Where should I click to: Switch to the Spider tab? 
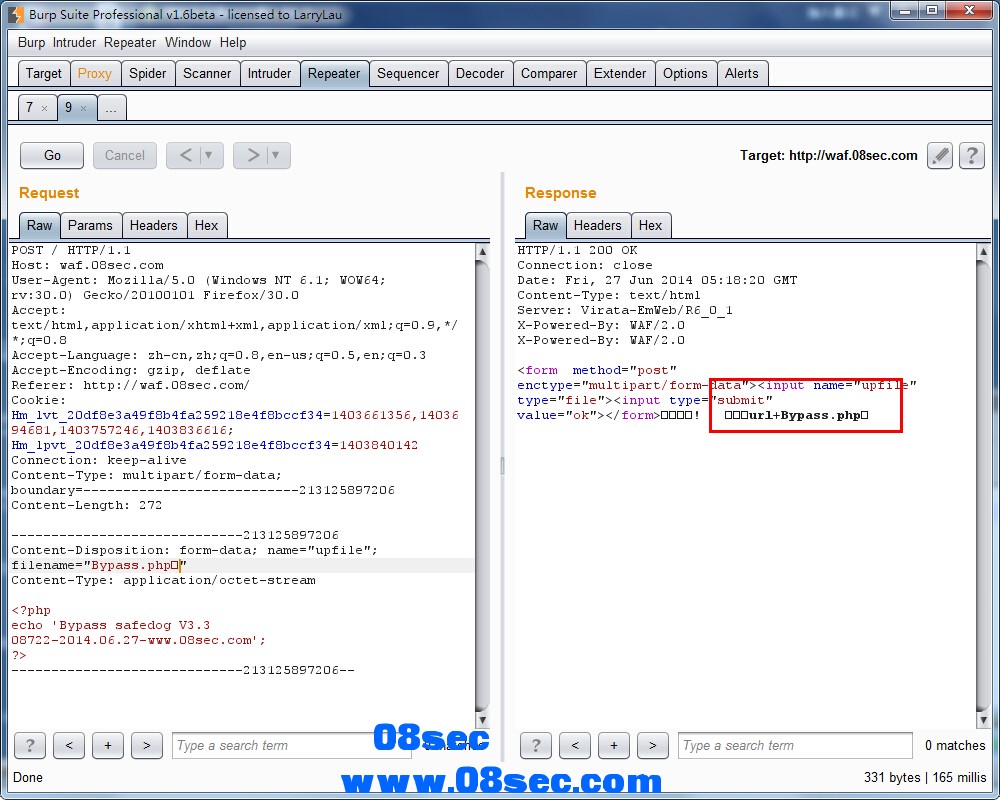pyautogui.click(x=147, y=73)
